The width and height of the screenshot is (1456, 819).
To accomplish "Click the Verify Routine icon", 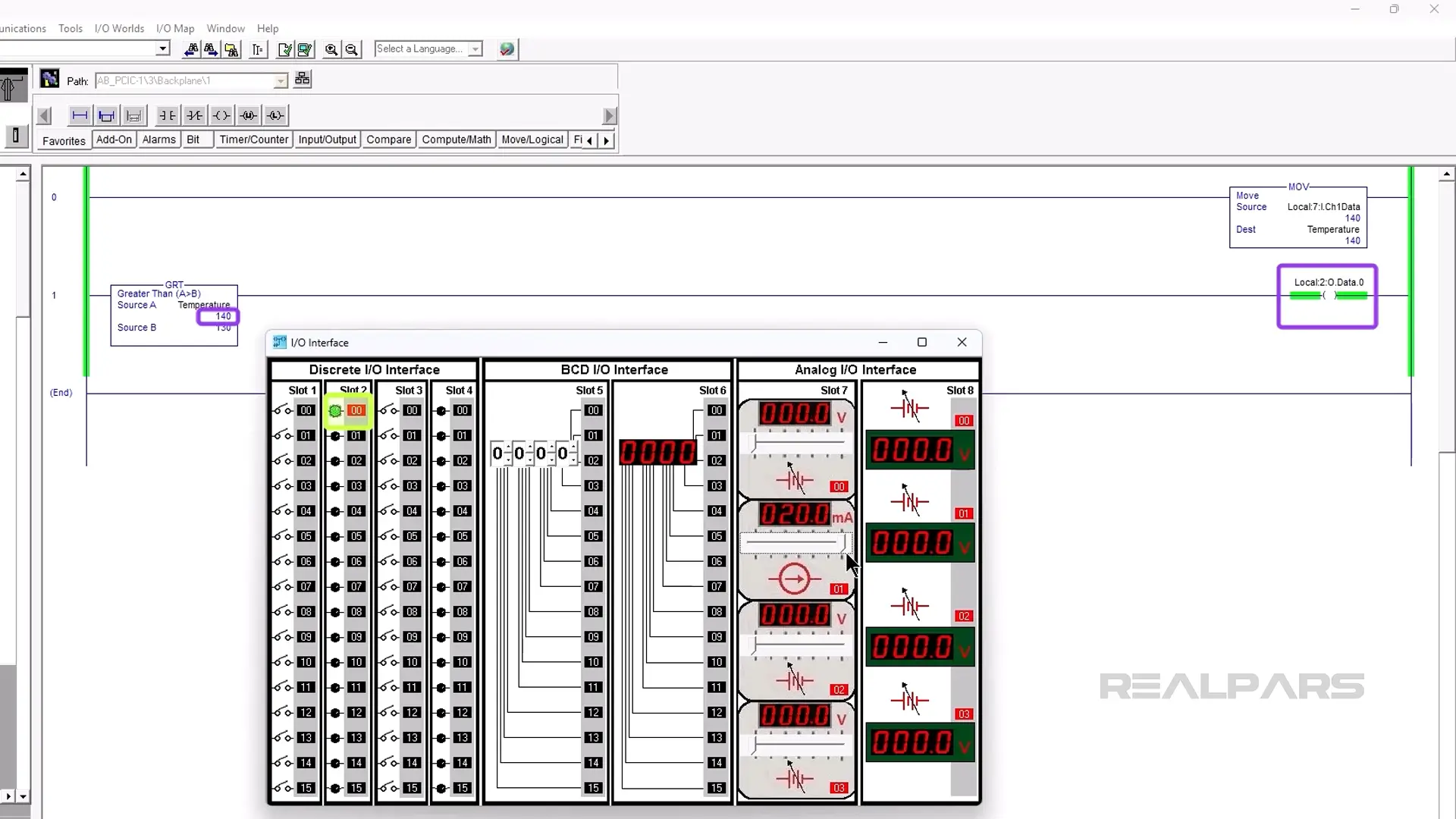I will [x=285, y=49].
